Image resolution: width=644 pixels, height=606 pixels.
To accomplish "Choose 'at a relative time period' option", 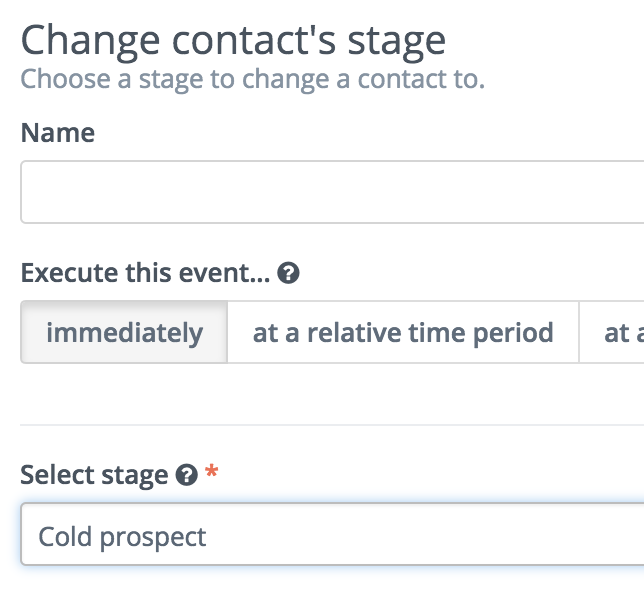I will point(403,332).
